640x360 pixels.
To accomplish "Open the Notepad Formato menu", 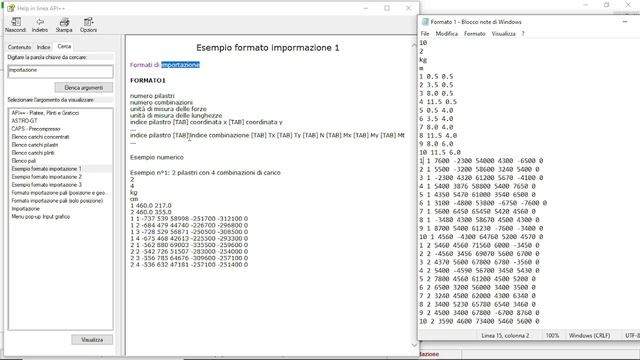I will point(474,33).
